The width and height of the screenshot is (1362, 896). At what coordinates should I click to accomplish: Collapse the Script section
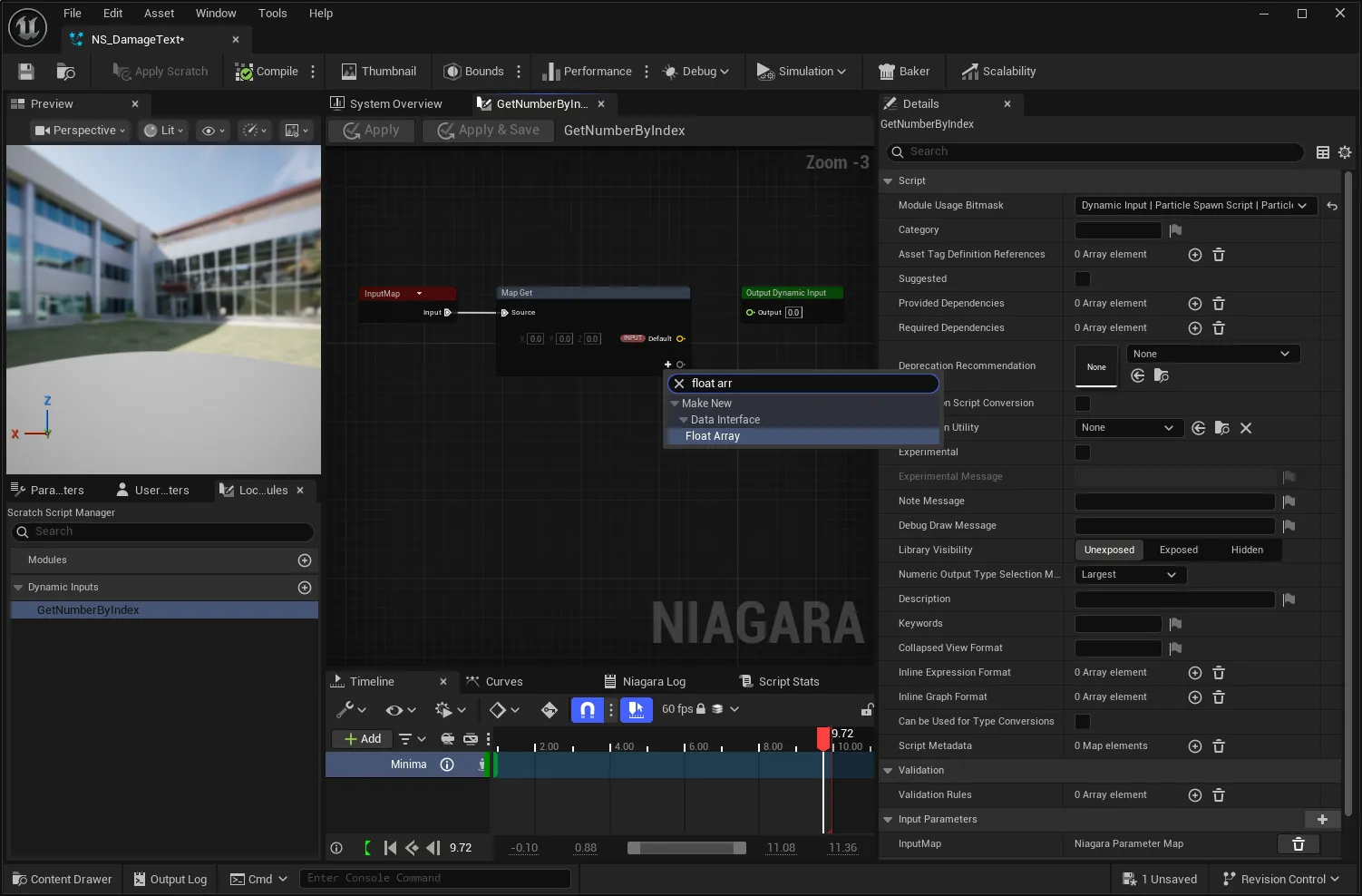(x=888, y=181)
